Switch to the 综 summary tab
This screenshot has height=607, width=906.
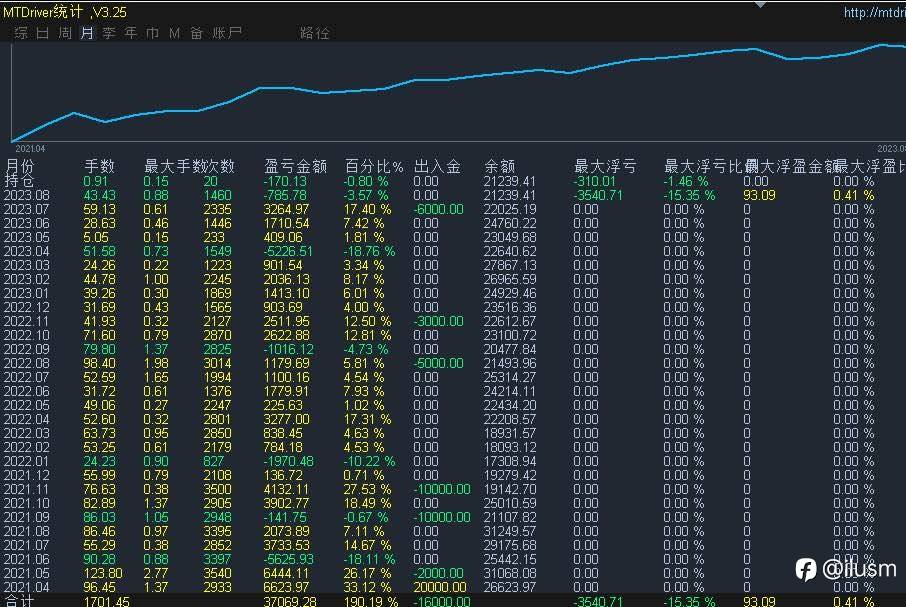pos(21,33)
